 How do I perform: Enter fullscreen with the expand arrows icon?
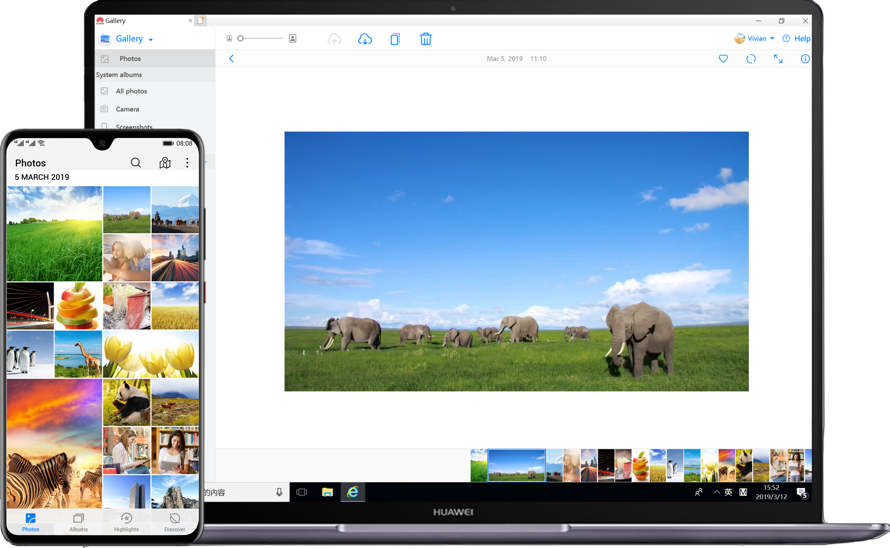point(778,58)
